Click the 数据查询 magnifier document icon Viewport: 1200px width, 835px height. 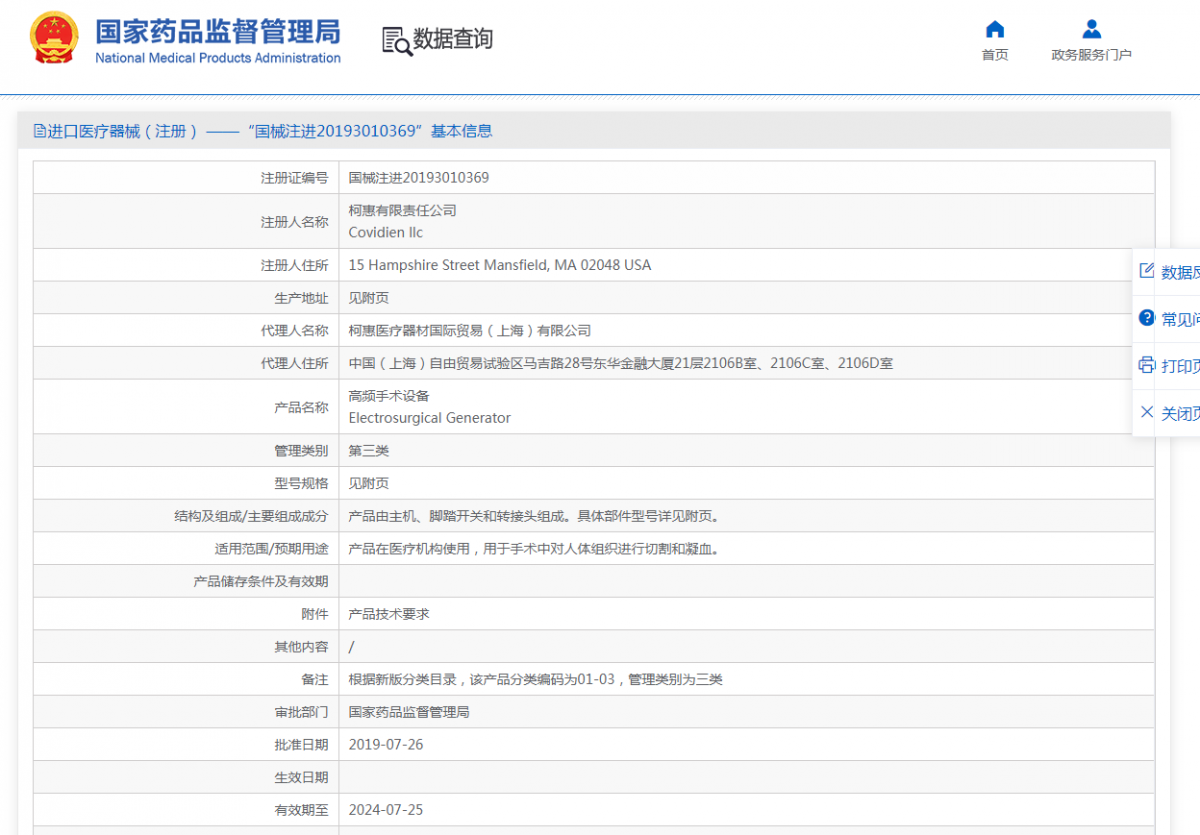(396, 41)
